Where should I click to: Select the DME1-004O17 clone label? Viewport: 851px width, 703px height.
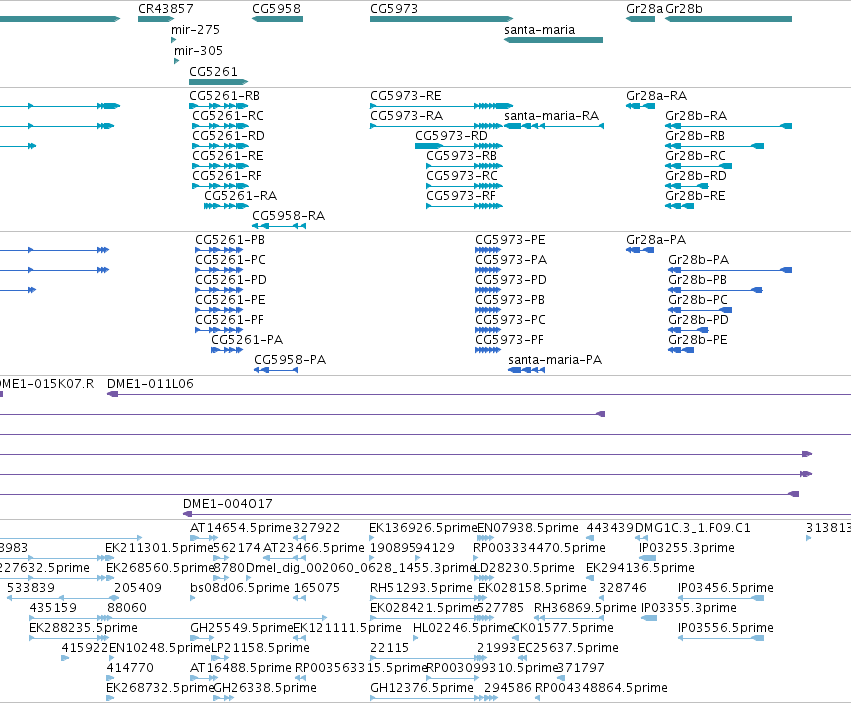pyautogui.click(x=228, y=504)
